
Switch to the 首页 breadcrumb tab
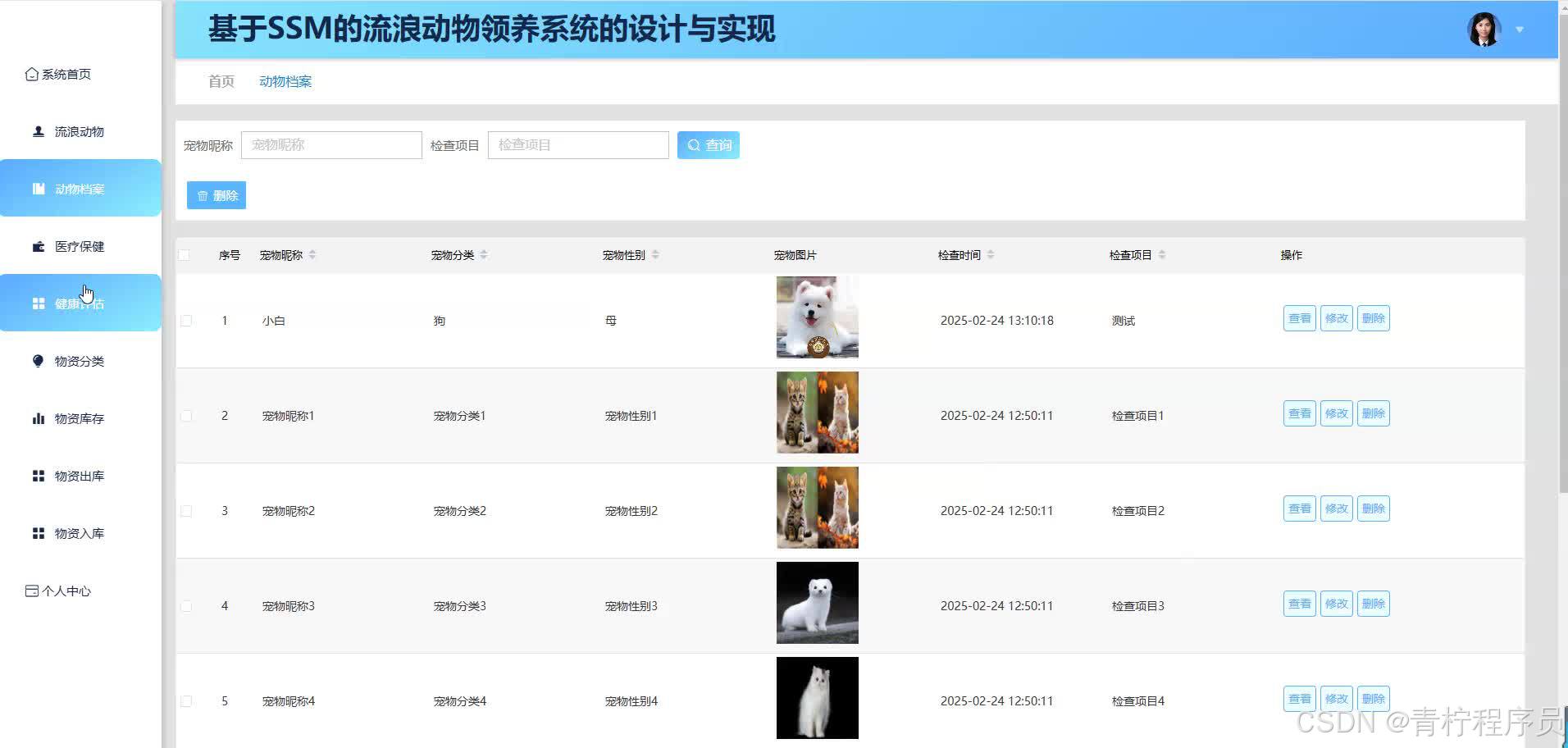click(x=220, y=81)
